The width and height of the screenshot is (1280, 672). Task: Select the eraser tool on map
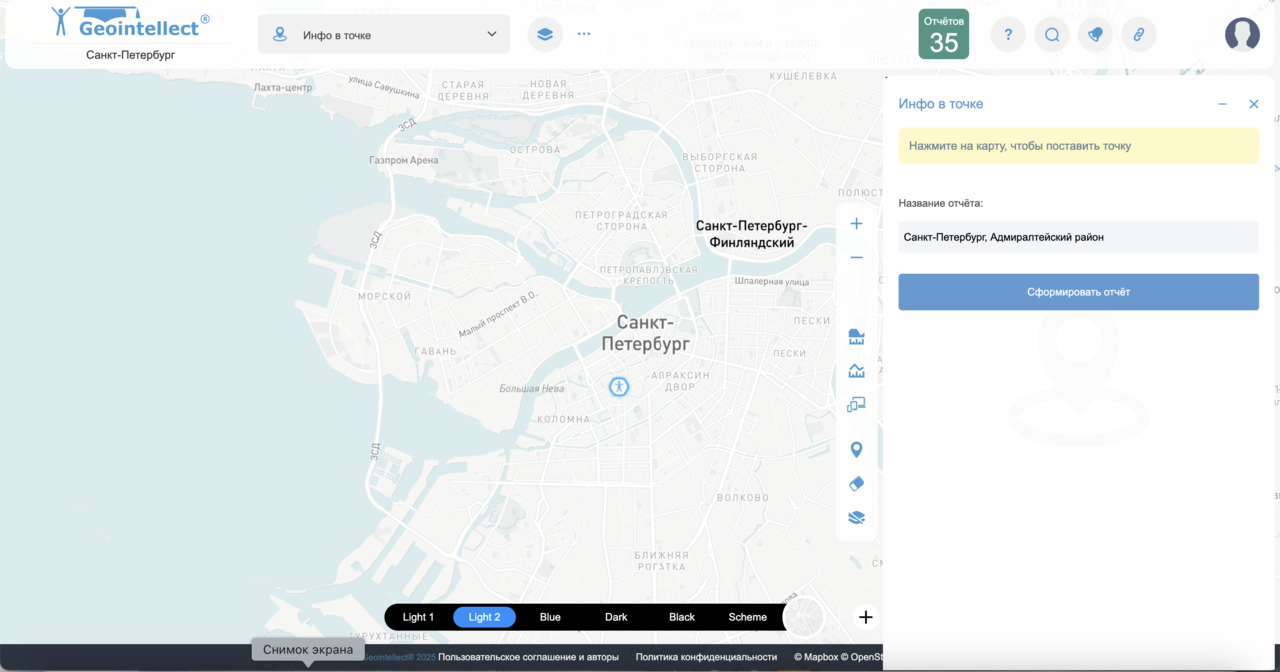(856, 484)
